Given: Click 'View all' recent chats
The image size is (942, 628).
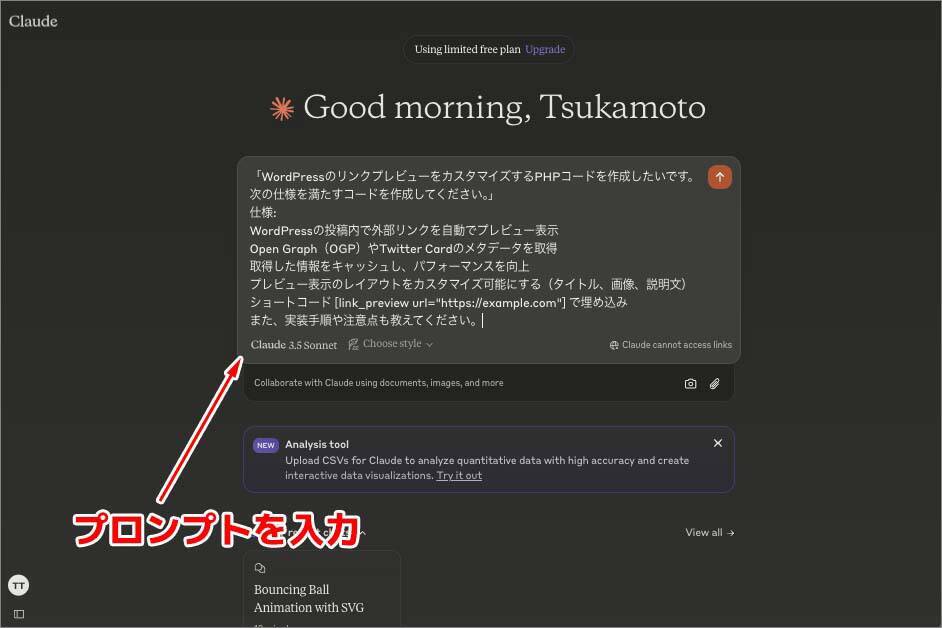Looking at the screenshot, I should (x=709, y=533).
